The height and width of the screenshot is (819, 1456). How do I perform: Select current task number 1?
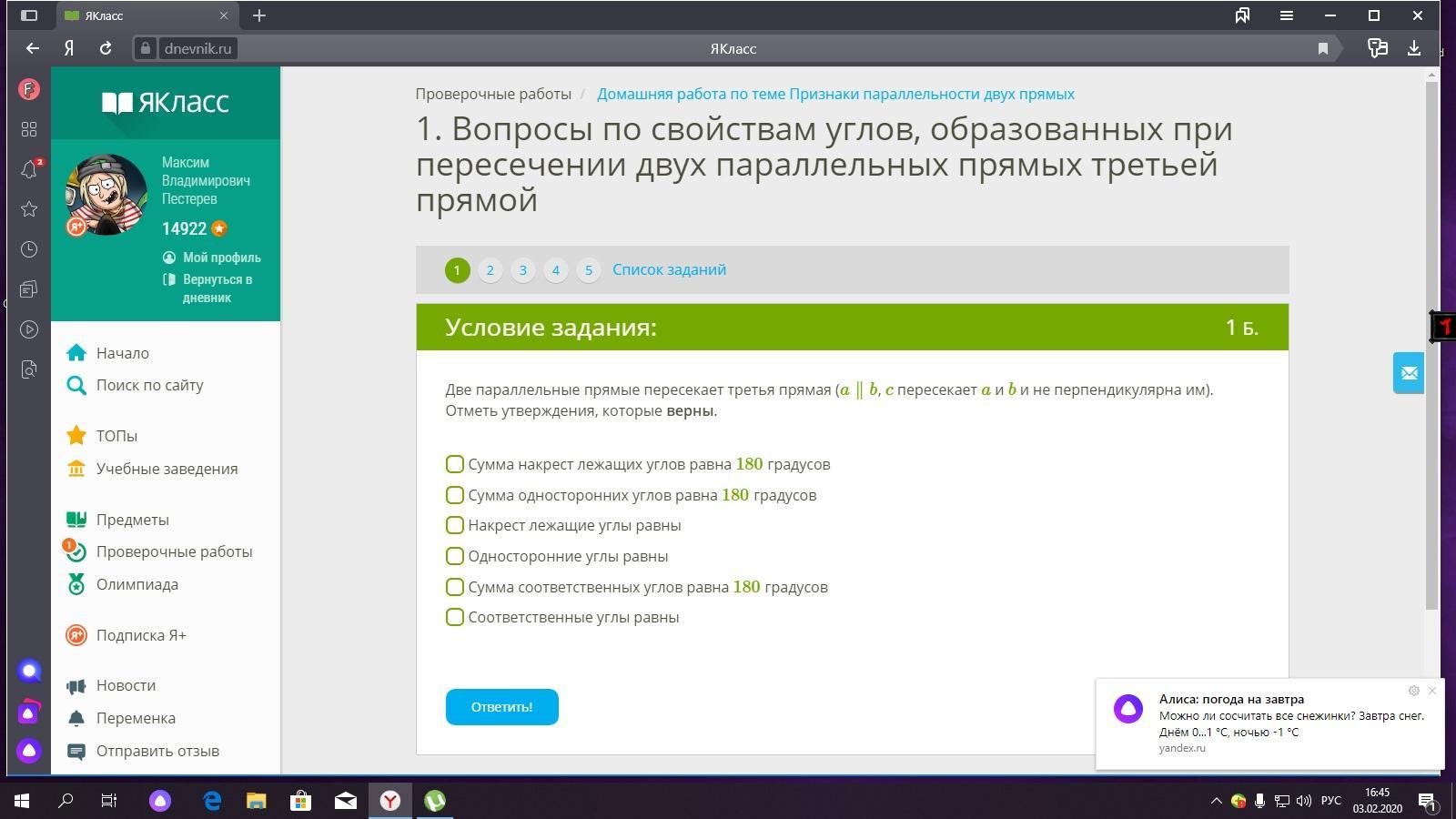458,270
